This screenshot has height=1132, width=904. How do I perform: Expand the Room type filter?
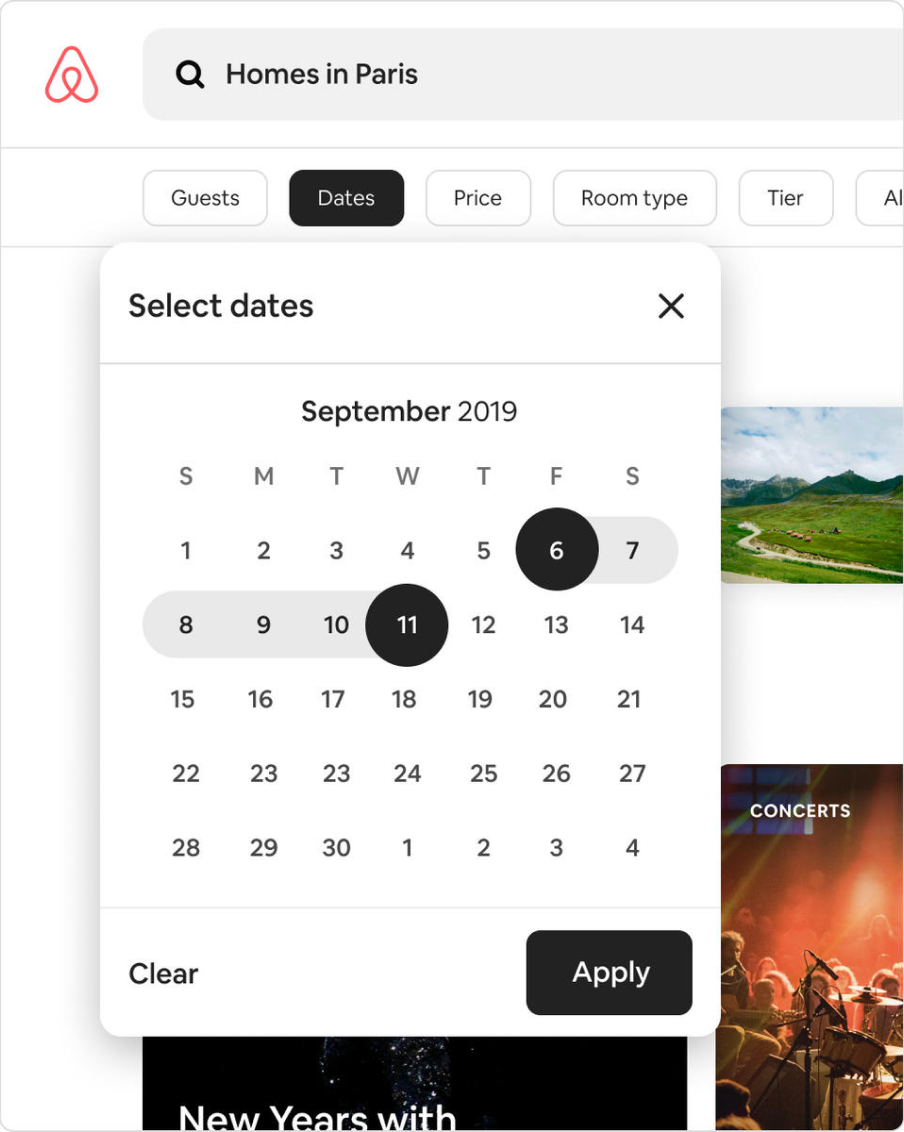(x=634, y=198)
